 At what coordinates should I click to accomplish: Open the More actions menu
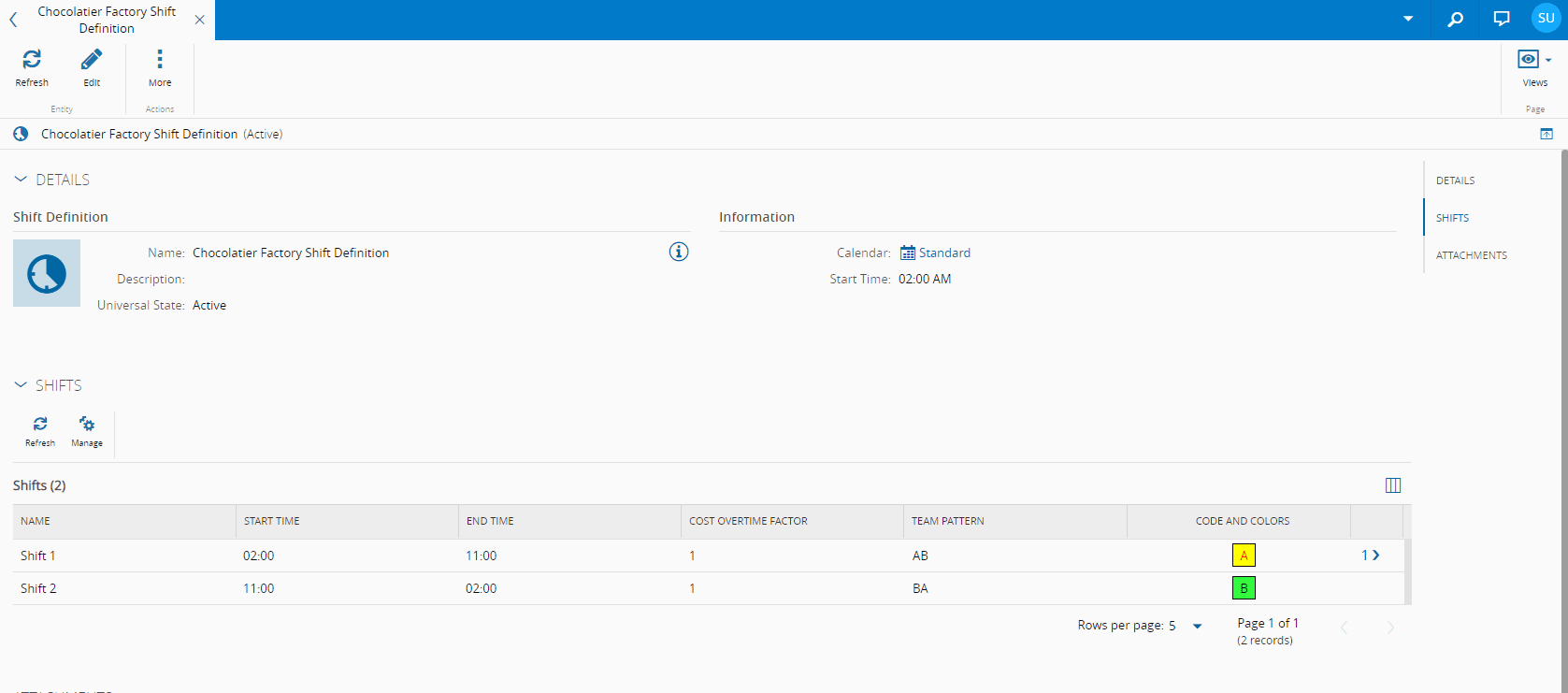[160, 60]
